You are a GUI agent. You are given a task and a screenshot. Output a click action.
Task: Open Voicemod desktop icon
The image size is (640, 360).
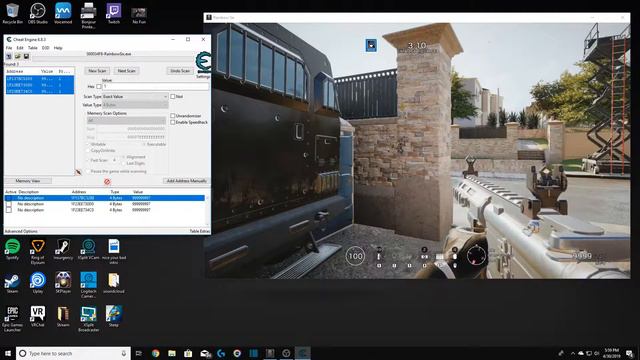point(63,13)
